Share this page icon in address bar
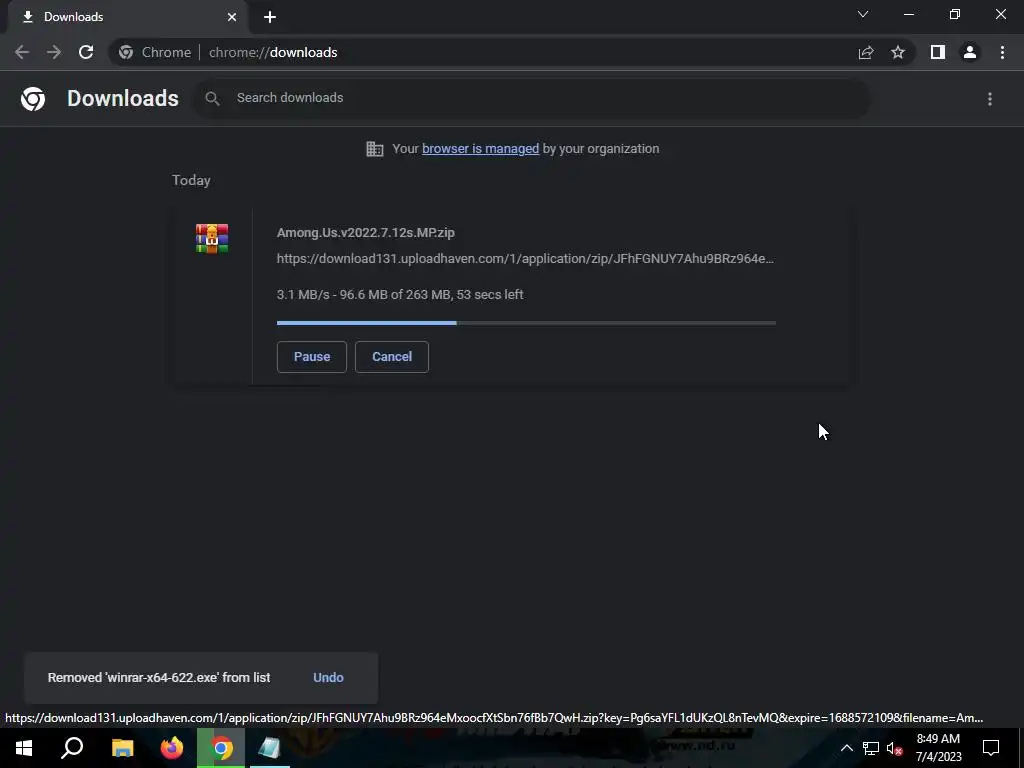The width and height of the screenshot is (1024, 768). 866,52
